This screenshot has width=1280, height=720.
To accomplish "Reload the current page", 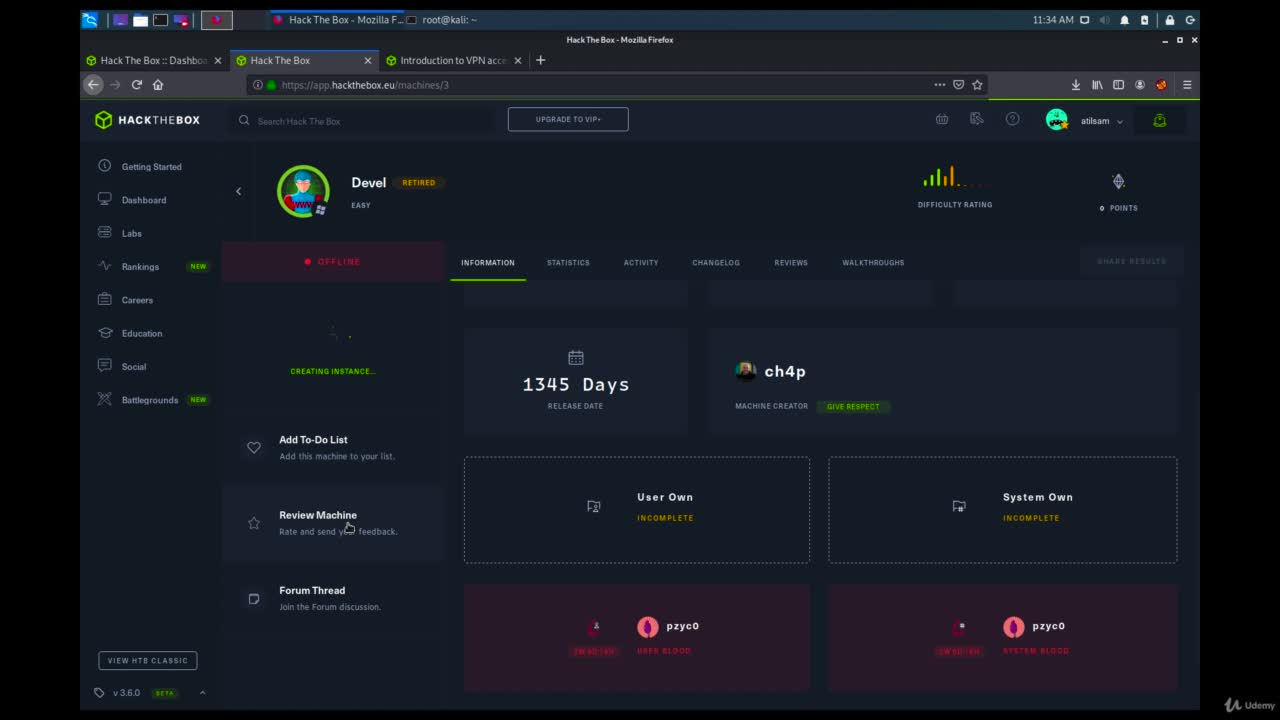I will point(137,85).
